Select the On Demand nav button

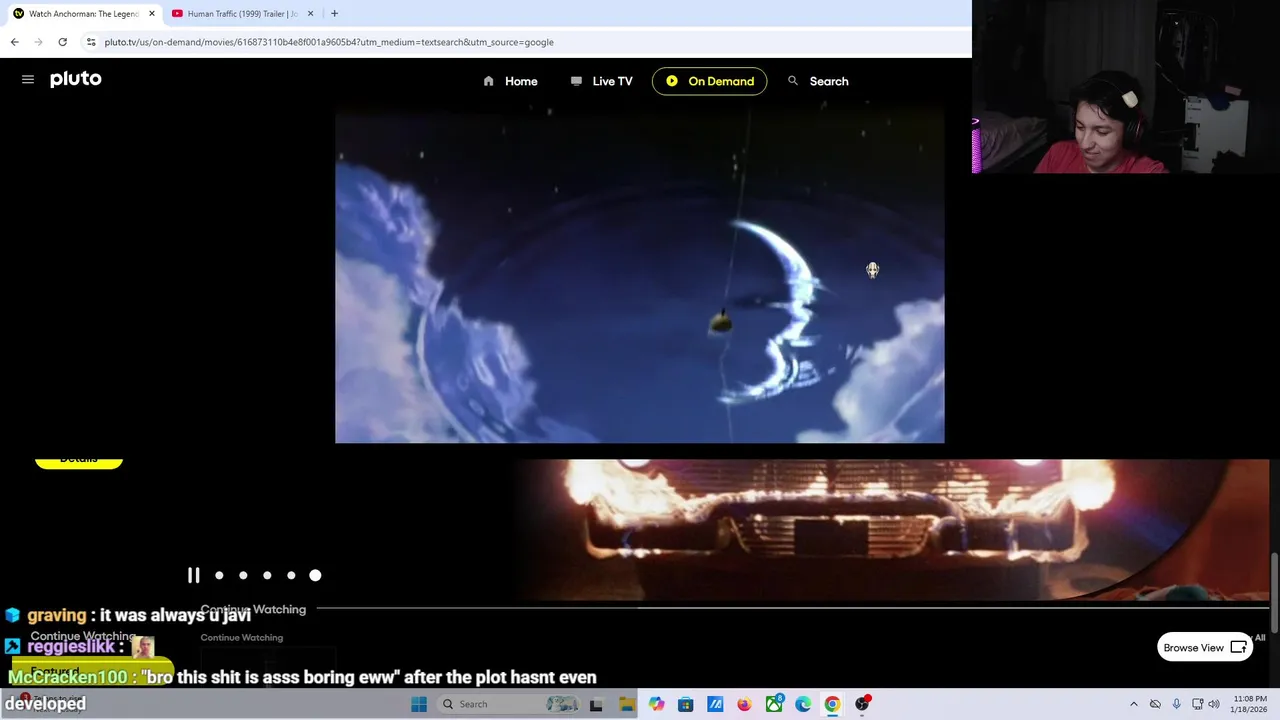(x=709, y=81)
